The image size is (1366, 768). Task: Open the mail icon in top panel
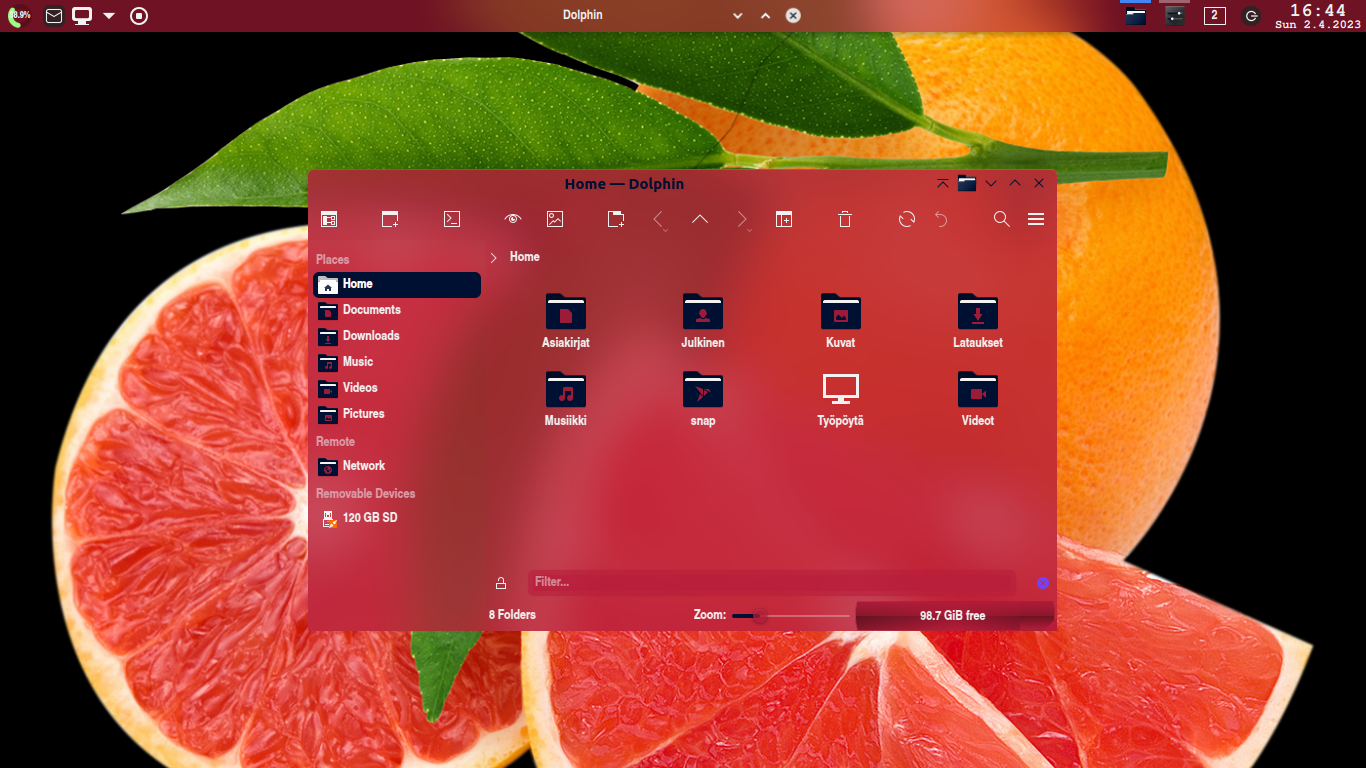54,16
